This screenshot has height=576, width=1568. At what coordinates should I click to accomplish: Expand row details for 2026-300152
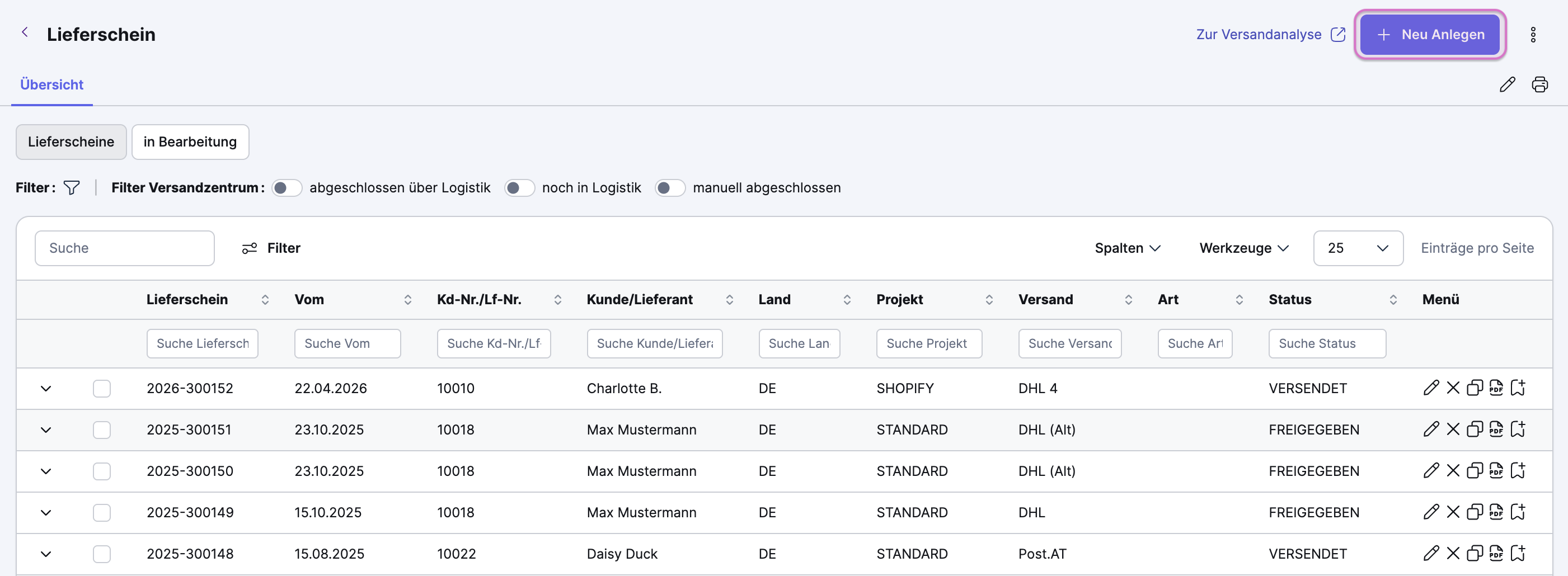(x=46, y=388)
